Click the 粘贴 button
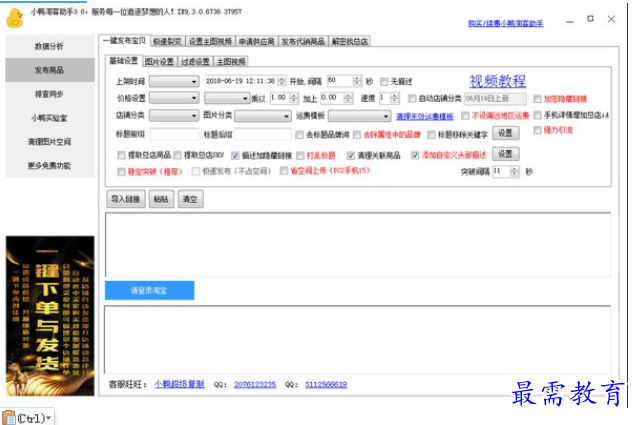Viewport: 633px width, 425px height. [x=161, y=199]
